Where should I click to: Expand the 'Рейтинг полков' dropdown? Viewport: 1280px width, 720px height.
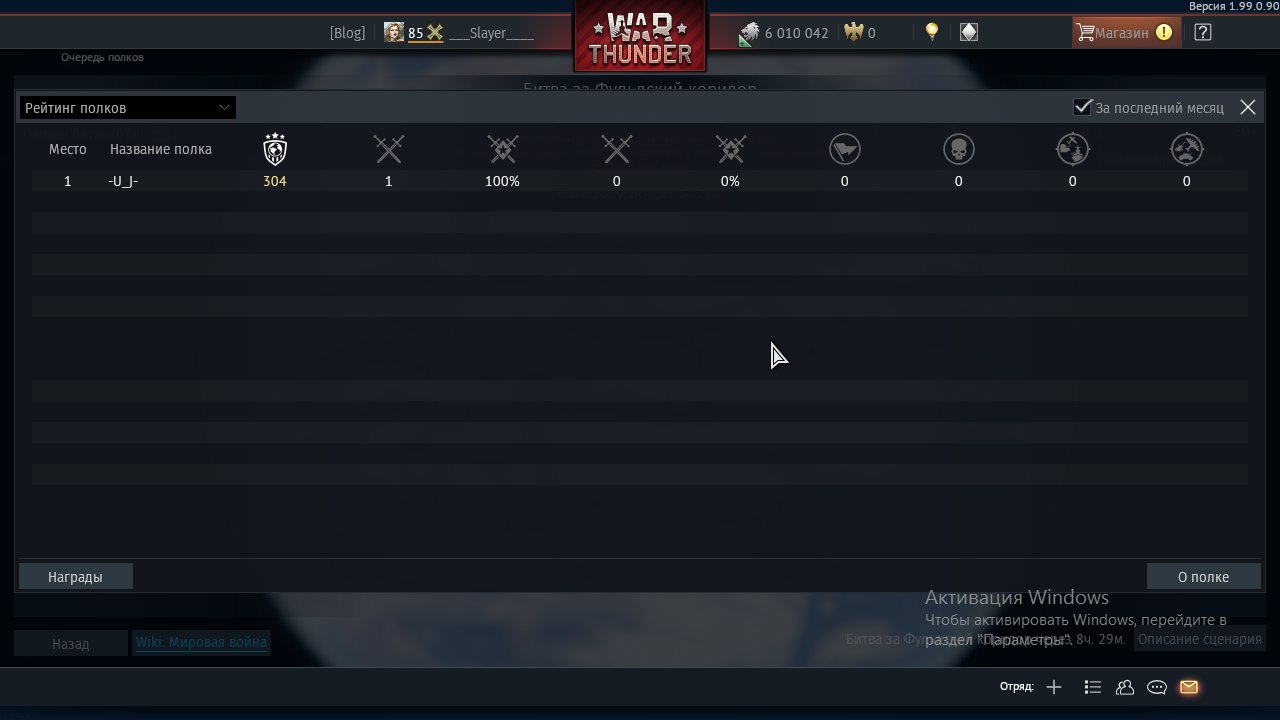127,107
